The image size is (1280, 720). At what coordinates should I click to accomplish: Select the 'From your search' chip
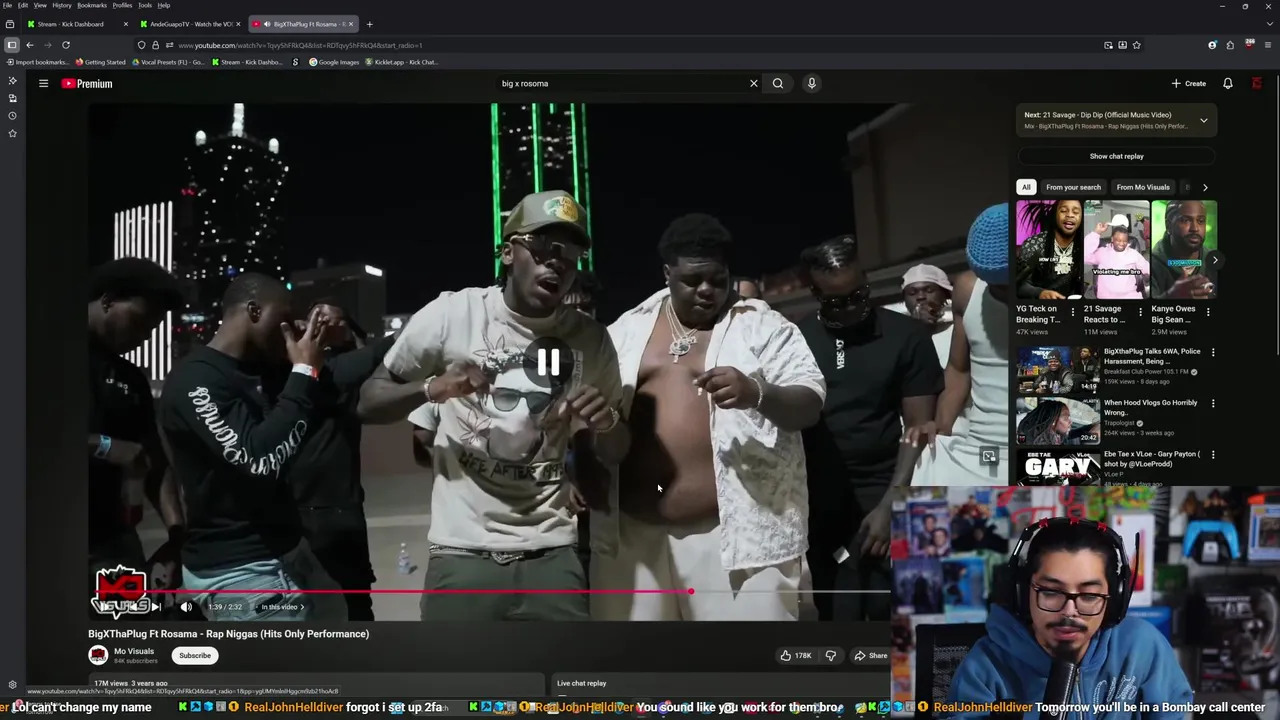point(1073,187)
